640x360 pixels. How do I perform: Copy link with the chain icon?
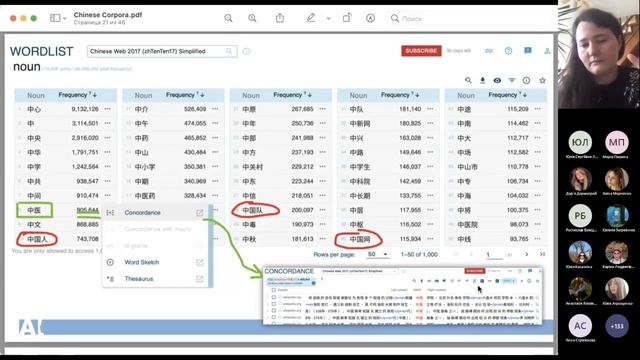[489, 51]
